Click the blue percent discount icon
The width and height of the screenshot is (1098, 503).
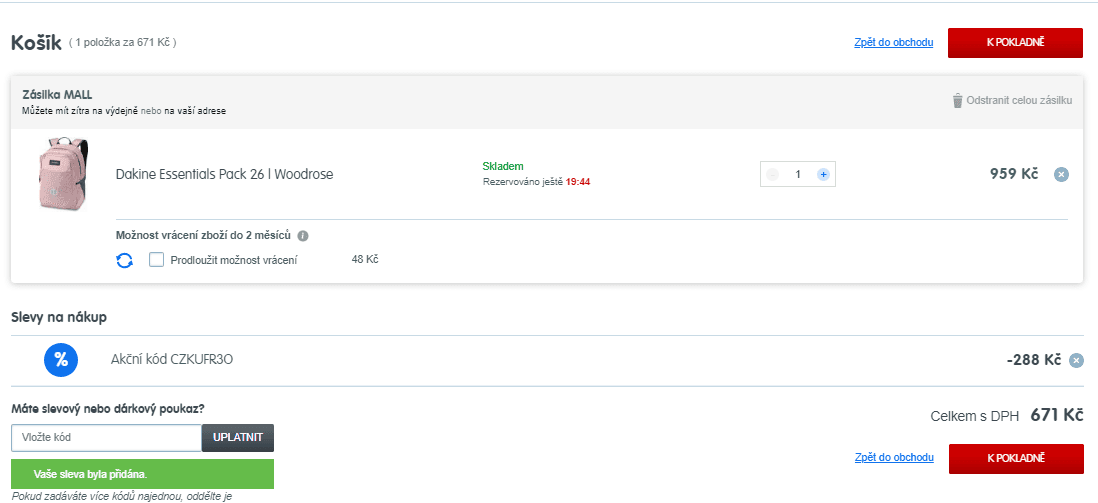click(61, 360)
